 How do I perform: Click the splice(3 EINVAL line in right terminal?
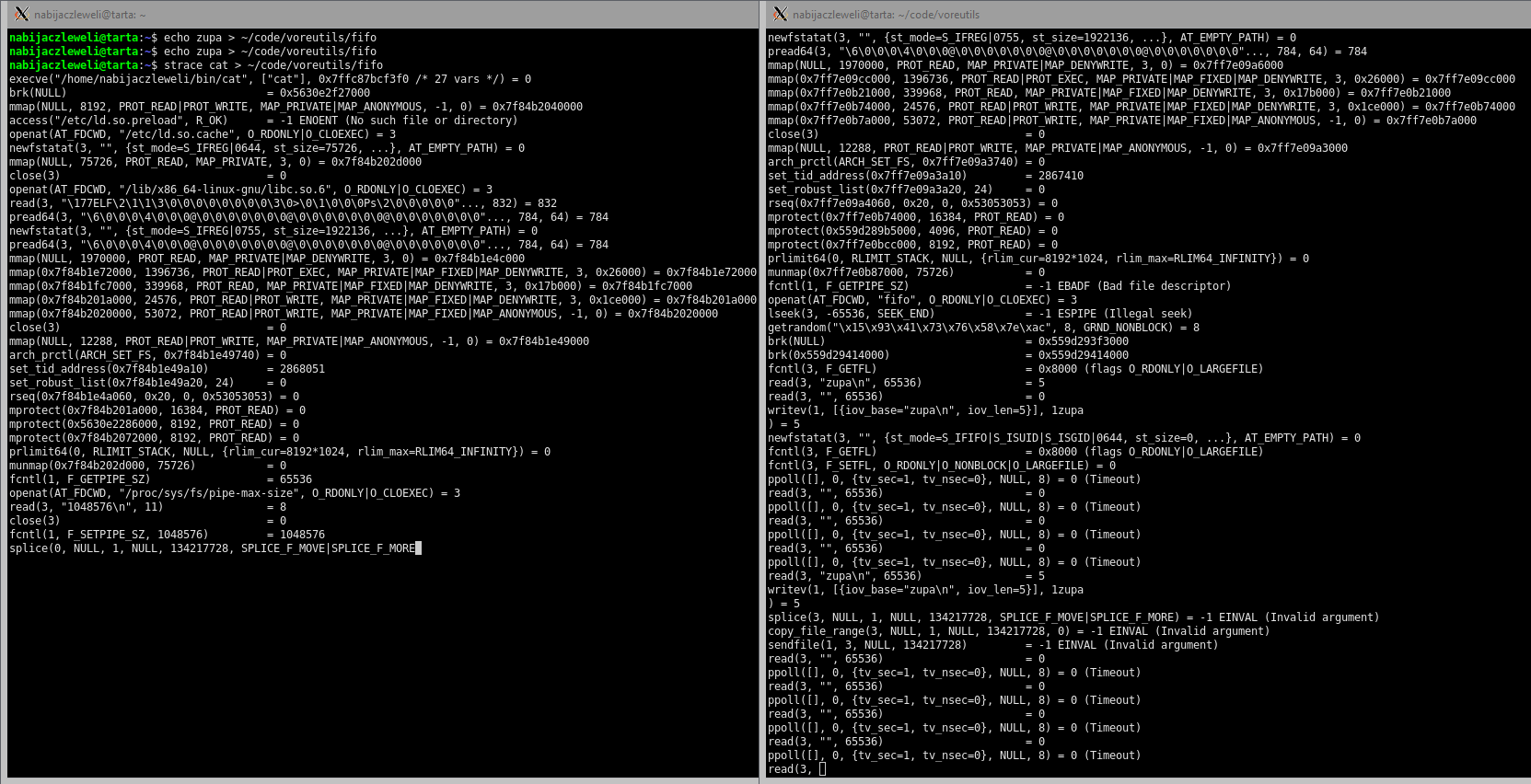(x=1073, y=617)
